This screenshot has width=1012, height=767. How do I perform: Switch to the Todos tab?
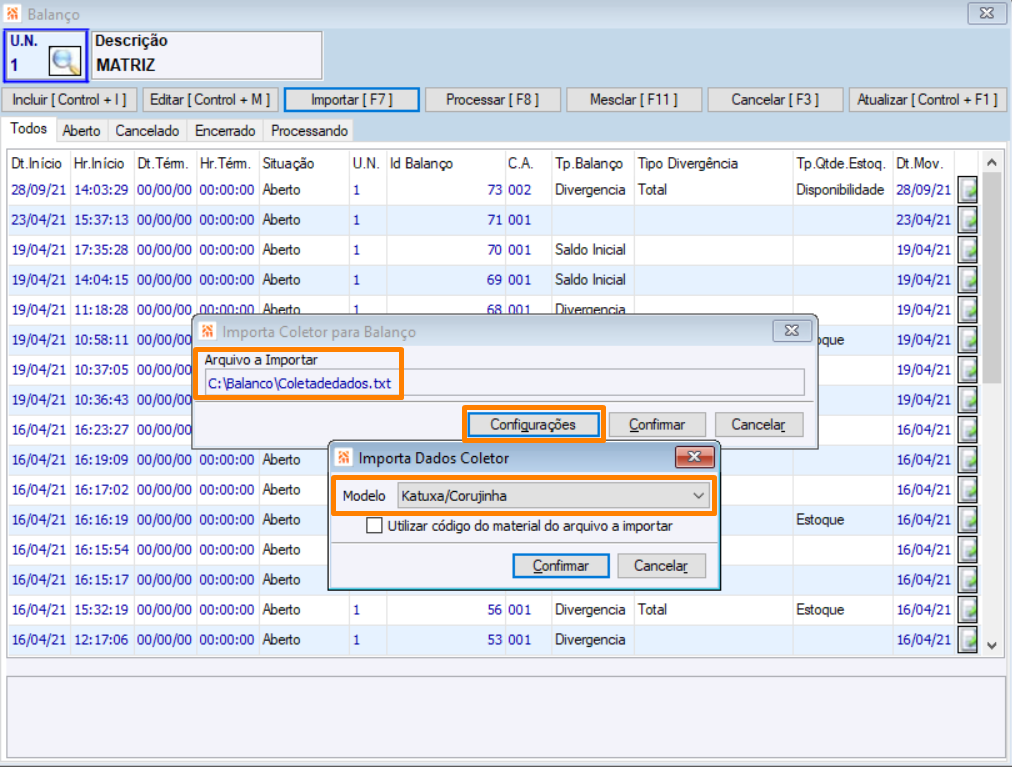pos(28,128)
